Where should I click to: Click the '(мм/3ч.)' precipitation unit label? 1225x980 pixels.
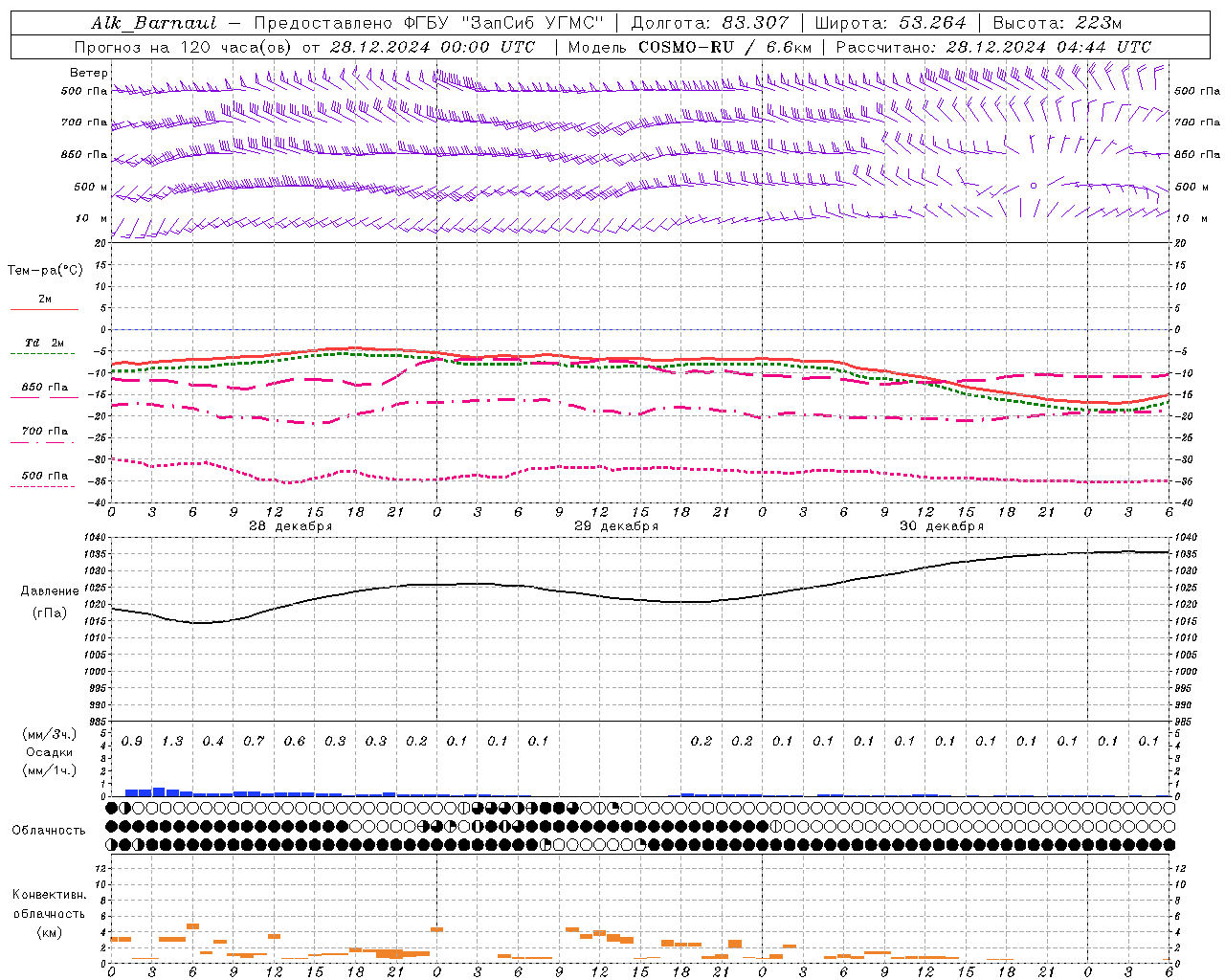pyautogui.click(x=50, y=734)
